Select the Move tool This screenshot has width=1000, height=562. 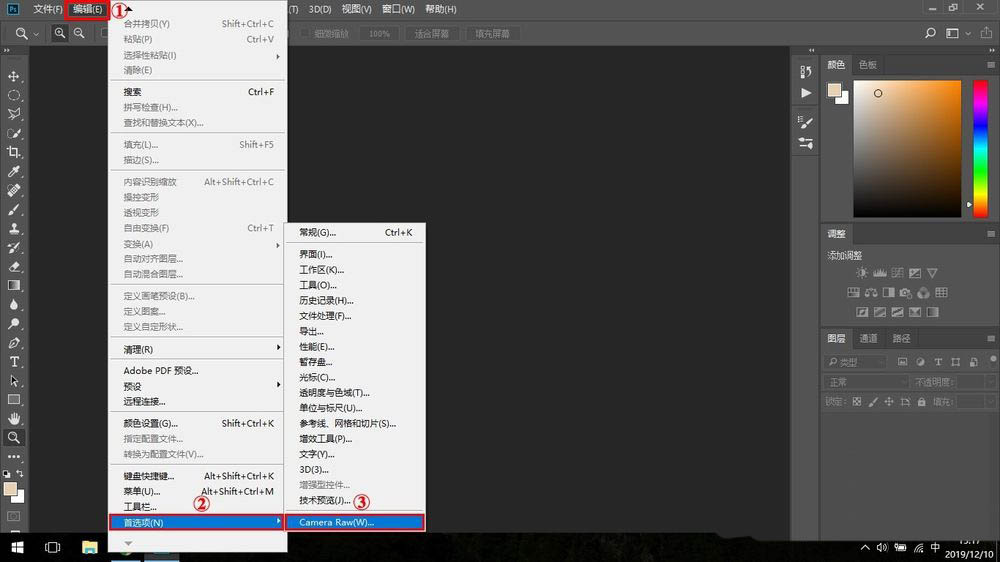click(13, 77)
